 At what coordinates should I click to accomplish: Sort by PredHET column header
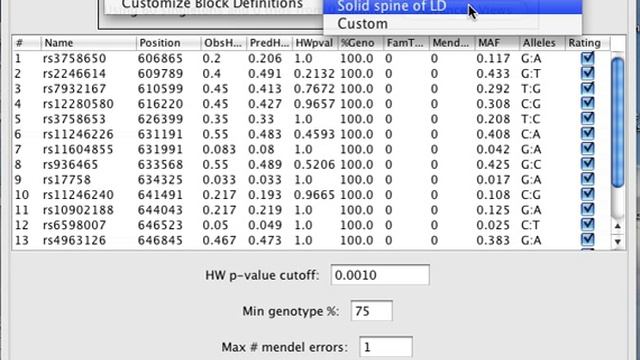[x=269, y=43]
